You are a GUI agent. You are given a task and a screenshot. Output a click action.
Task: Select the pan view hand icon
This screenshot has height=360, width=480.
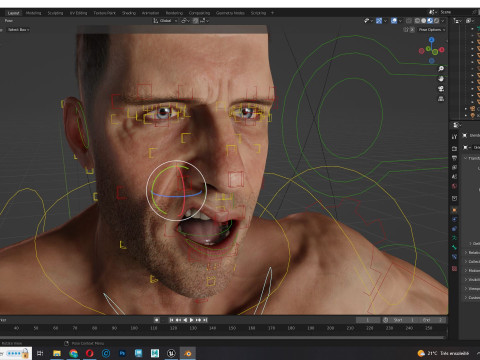[x=441, y=79]
